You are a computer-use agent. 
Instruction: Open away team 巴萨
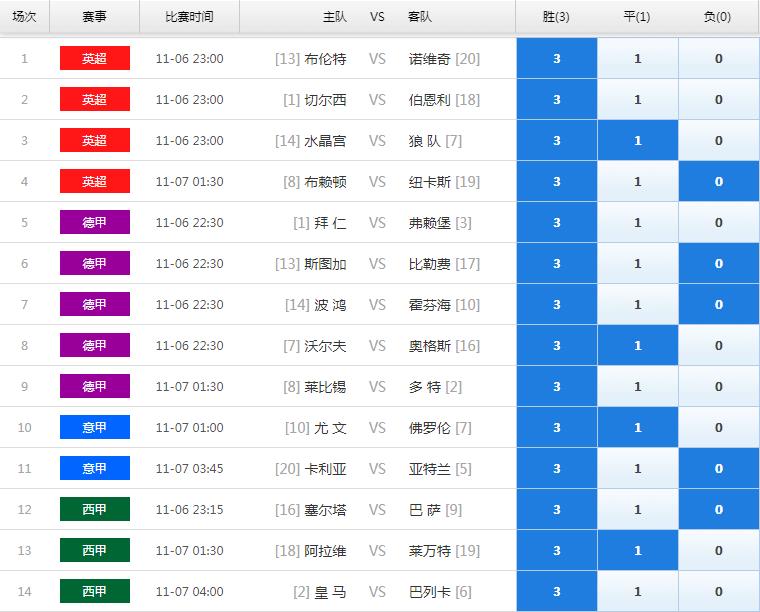click(425, 509)
